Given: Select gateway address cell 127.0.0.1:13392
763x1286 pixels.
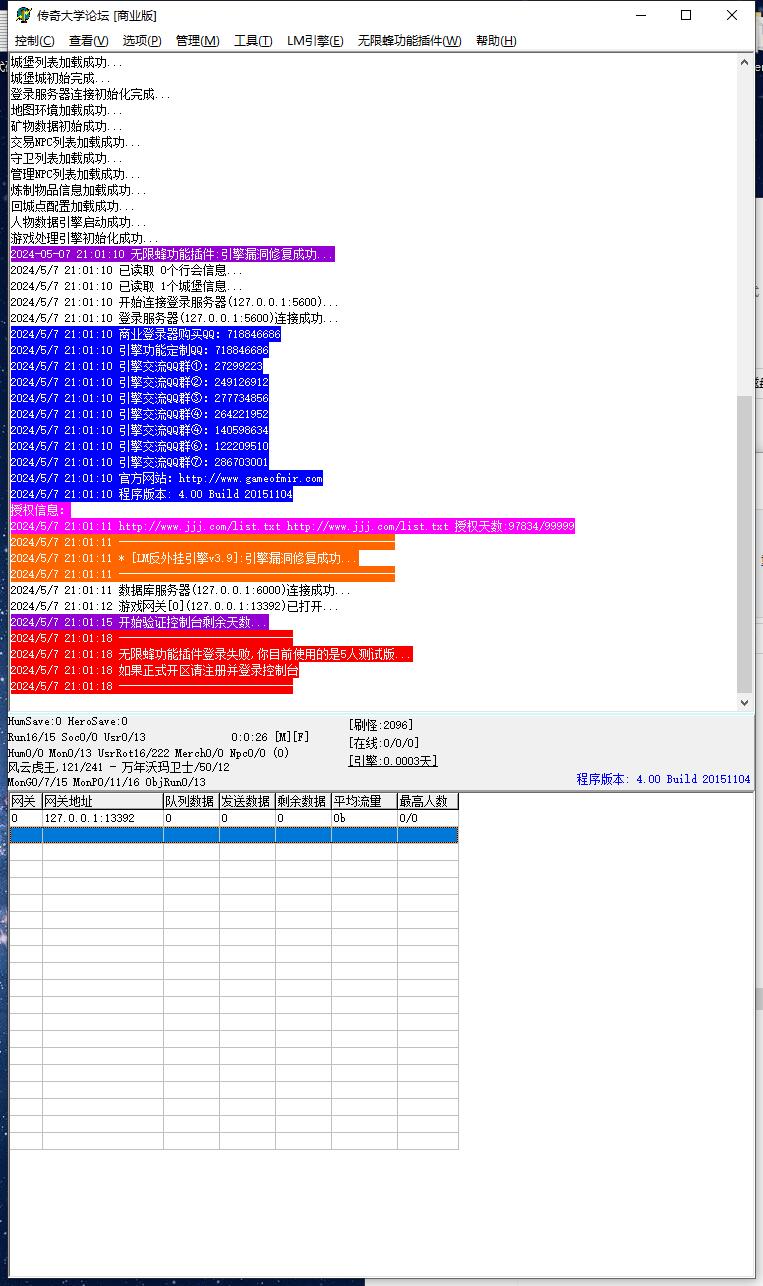Looking at the screenshot, I should pyautogui.click(x=102, y=818).
